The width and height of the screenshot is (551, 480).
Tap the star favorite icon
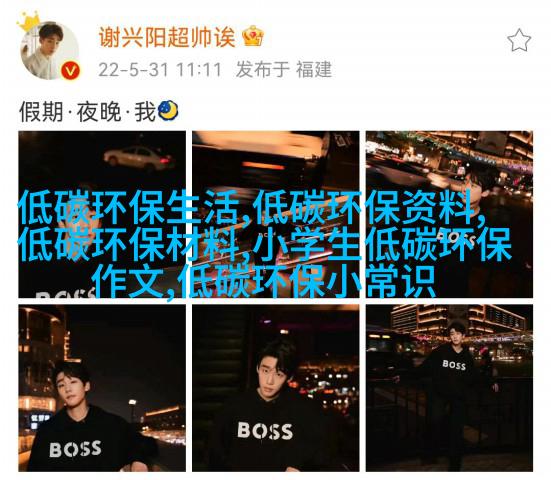point(519,40)
